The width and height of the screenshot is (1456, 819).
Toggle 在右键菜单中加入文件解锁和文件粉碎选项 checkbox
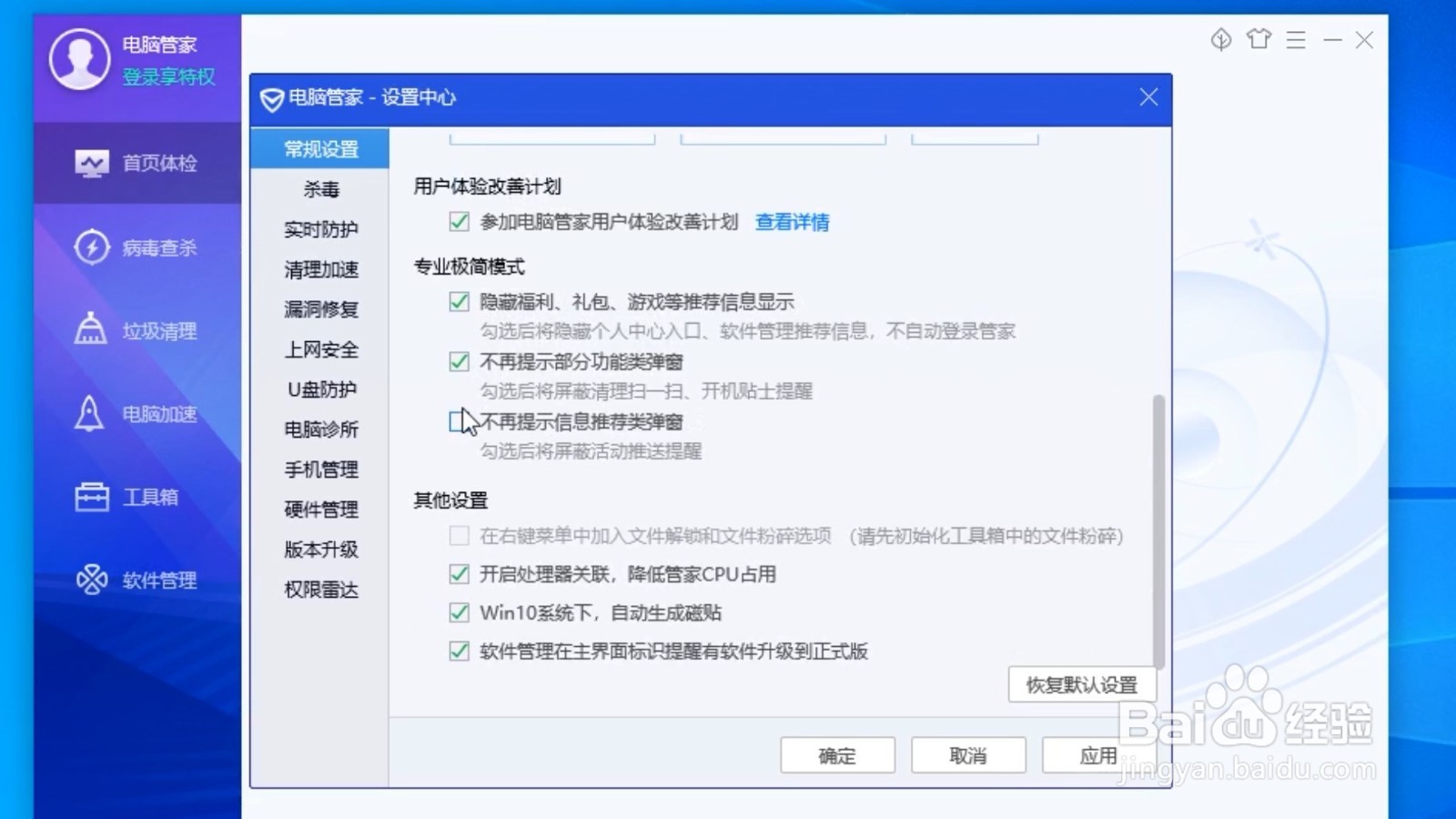click(x=460, y=536)
